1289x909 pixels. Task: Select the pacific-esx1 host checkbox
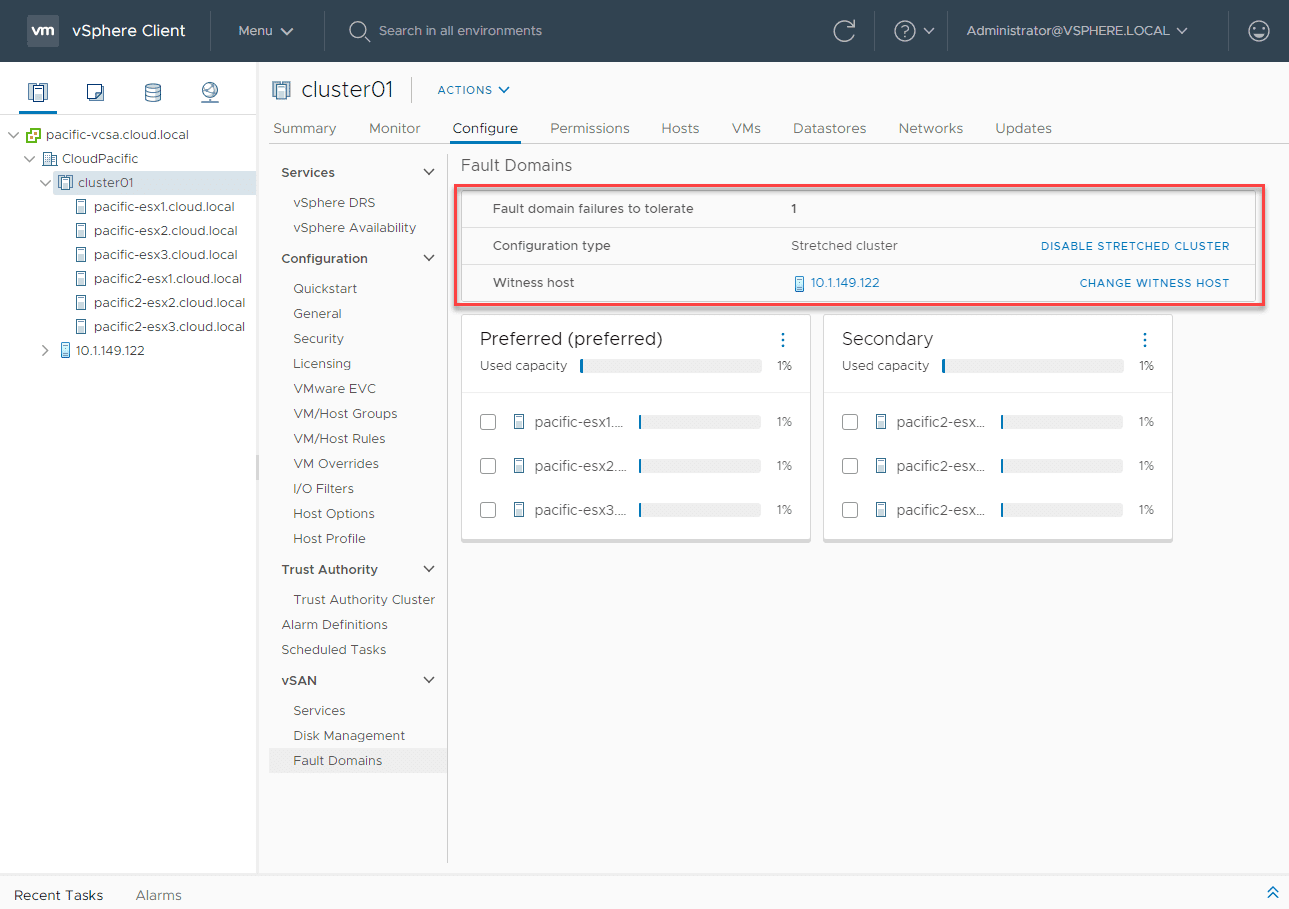[x=487, y=421]
